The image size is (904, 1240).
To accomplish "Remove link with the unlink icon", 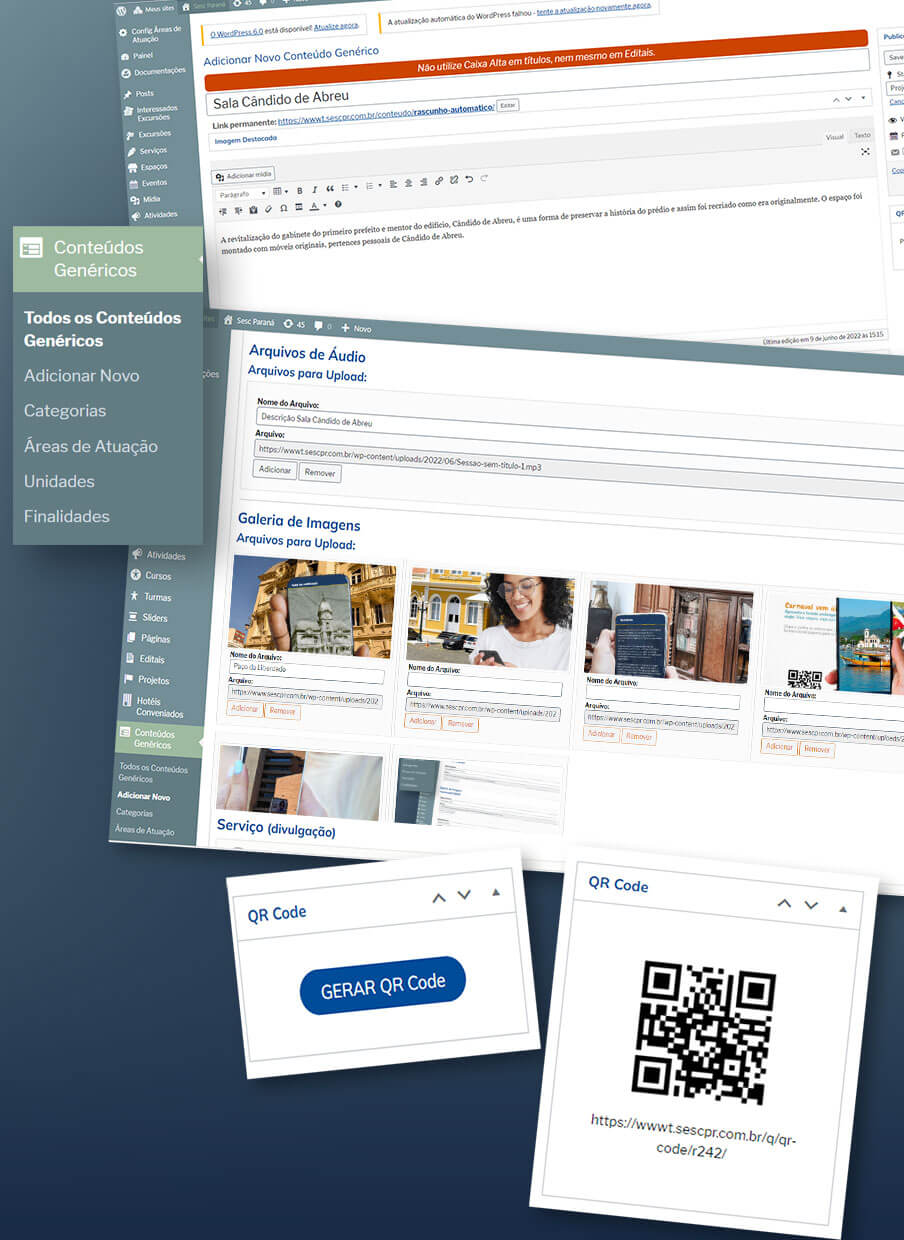I will (x=454, y=180).
